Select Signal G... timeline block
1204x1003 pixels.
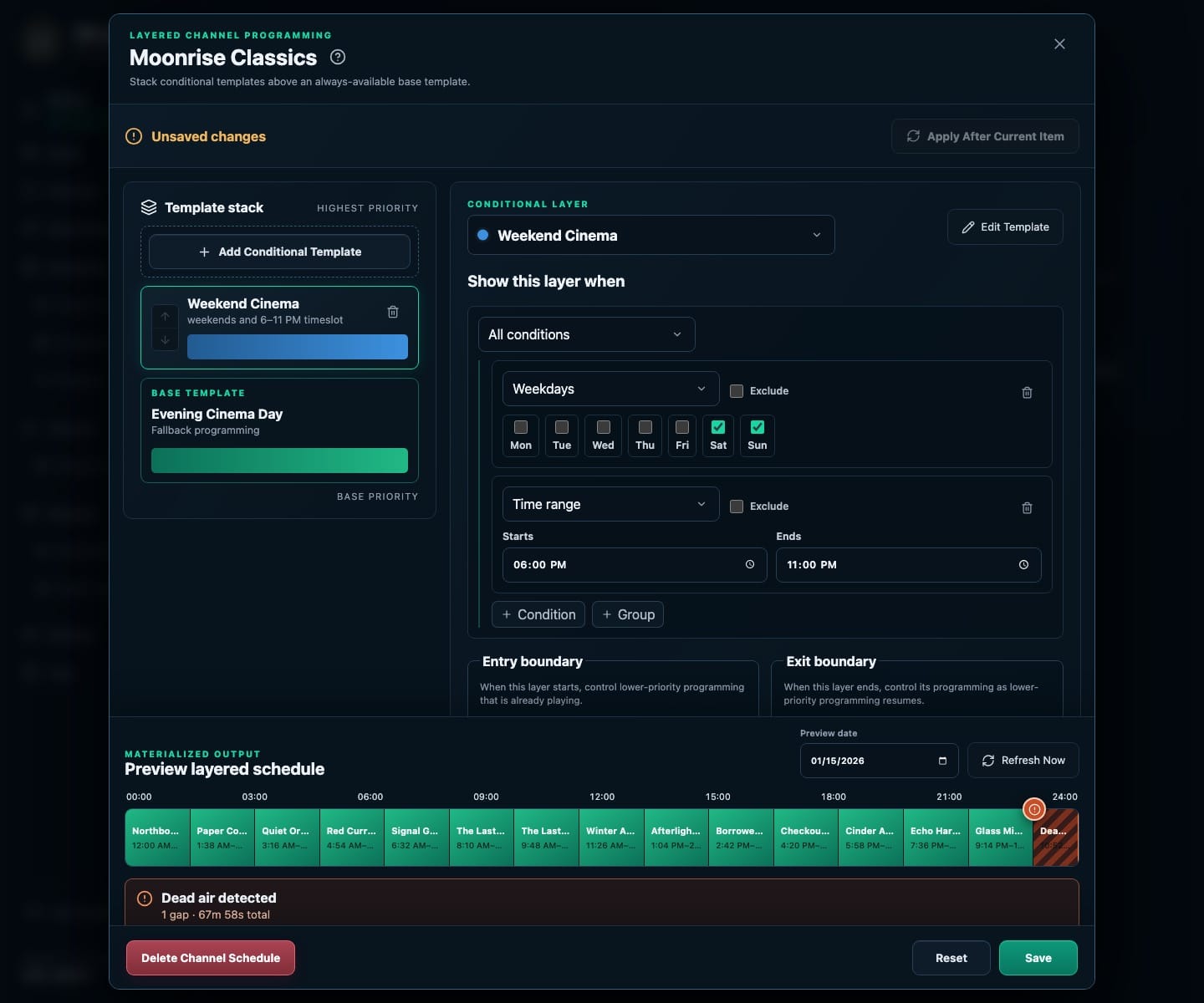[x=416, y=838]
